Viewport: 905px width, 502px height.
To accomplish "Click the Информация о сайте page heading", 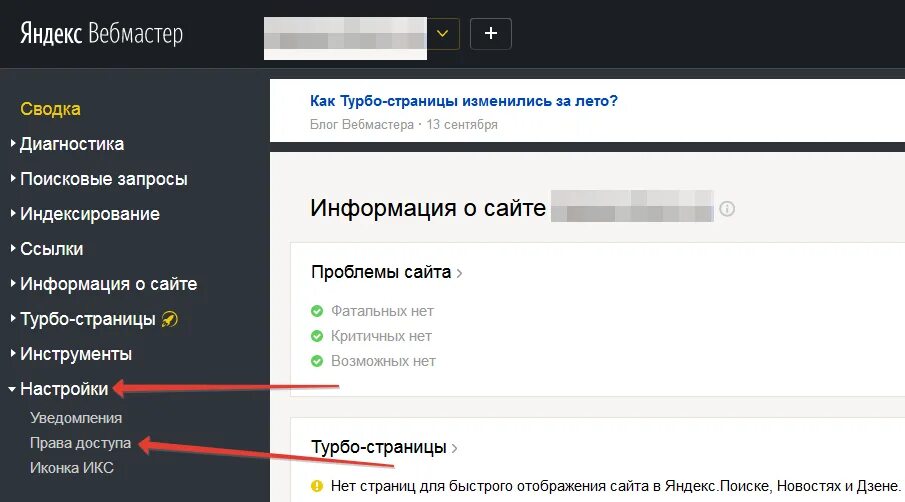I will 428,208.
